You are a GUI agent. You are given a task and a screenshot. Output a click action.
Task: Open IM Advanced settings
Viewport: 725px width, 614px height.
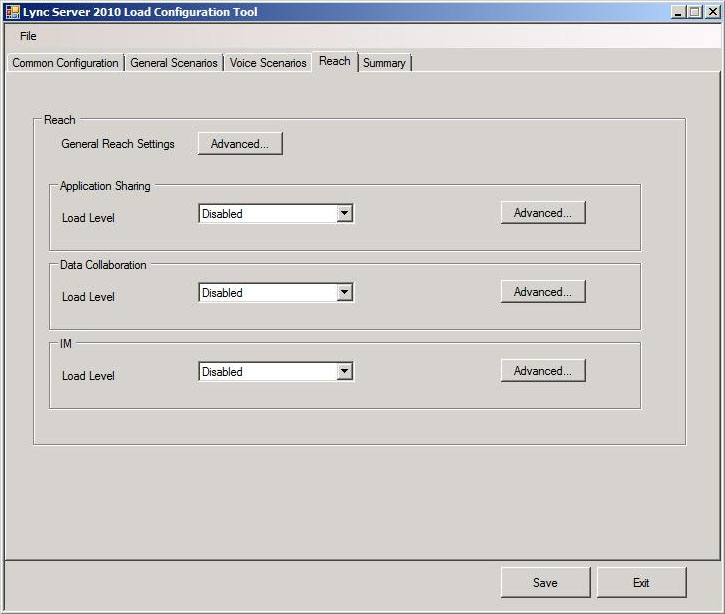point(543,371)
